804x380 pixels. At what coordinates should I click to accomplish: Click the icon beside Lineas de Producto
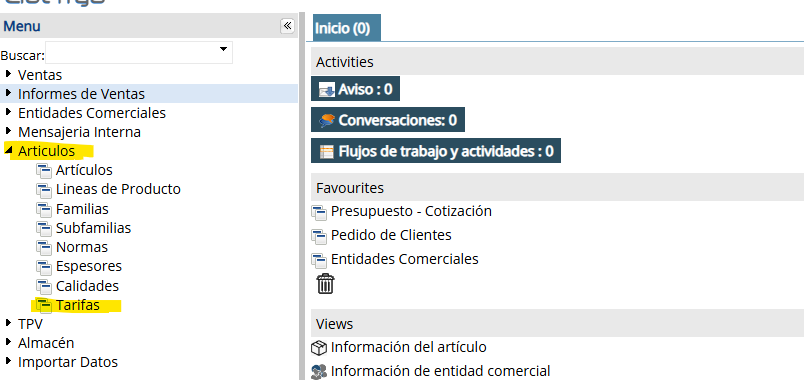click(x=44, y=190)
